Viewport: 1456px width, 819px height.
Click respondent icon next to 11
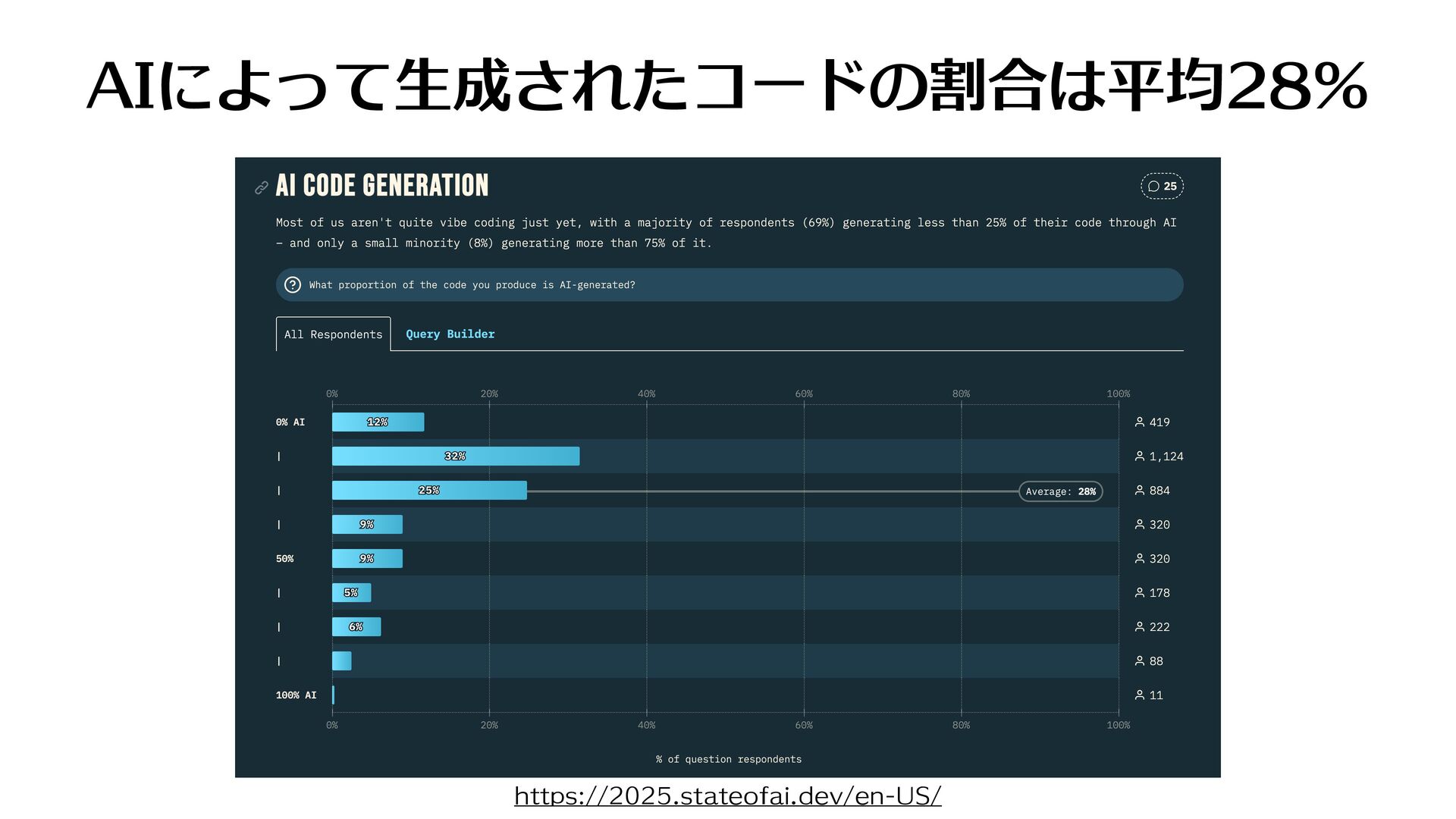pos(1139,695)
